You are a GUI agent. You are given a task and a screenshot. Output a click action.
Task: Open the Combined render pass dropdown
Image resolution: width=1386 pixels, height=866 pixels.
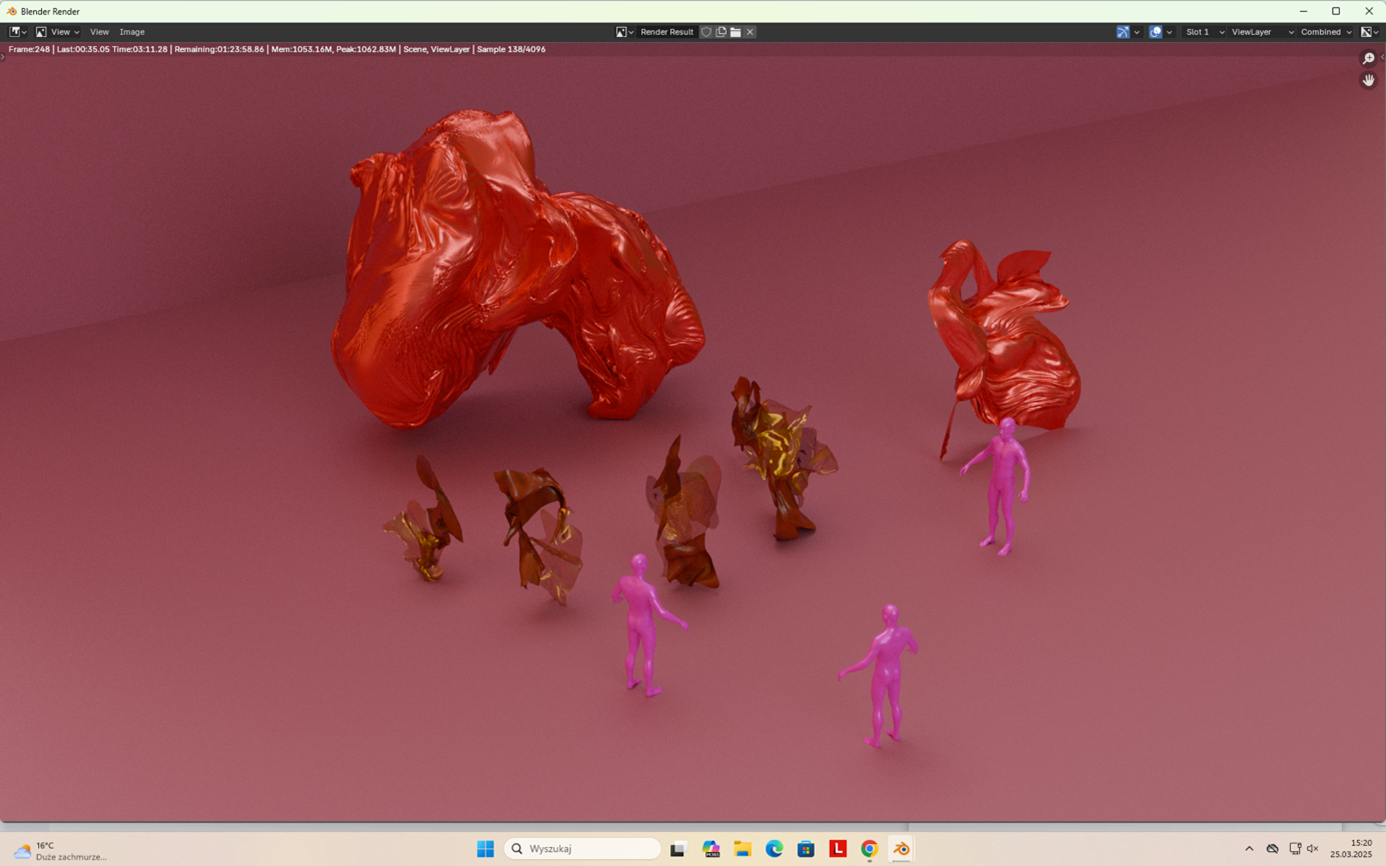(1325, 32)
